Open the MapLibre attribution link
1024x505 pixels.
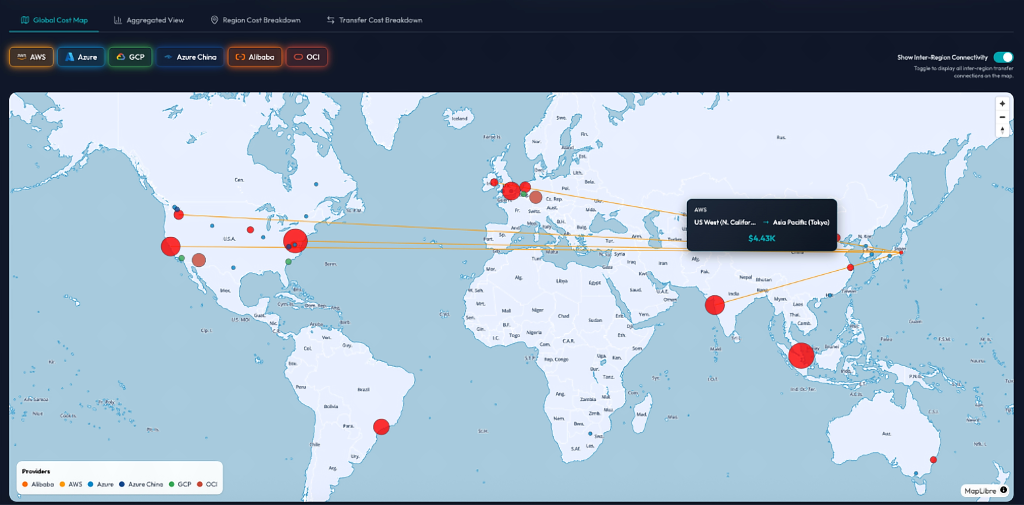click(x=981, y=490)
